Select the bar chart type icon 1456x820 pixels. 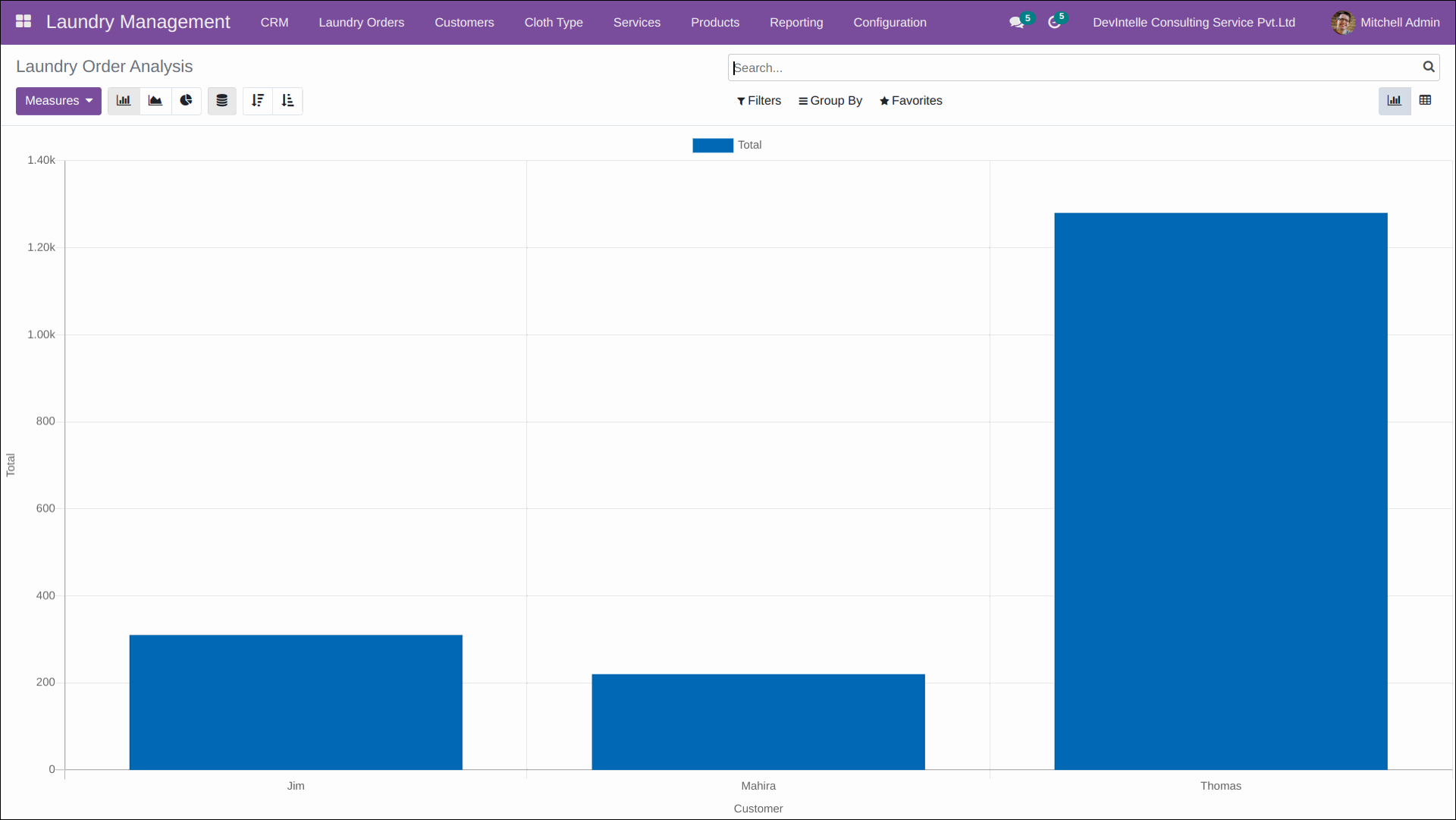[x=123, y=101]
